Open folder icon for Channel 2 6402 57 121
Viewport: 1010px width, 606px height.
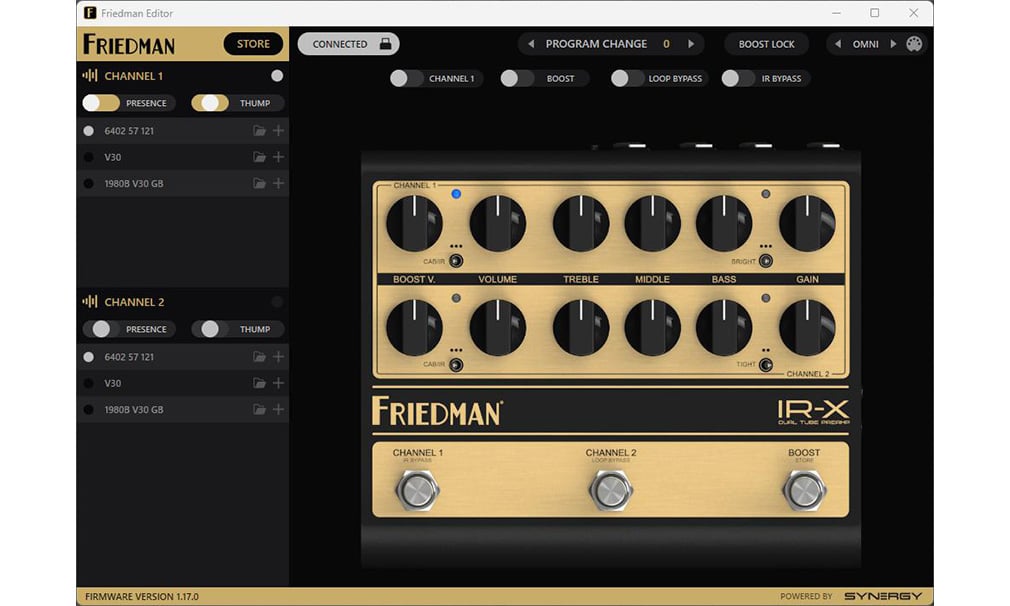[x=259, y=357]
